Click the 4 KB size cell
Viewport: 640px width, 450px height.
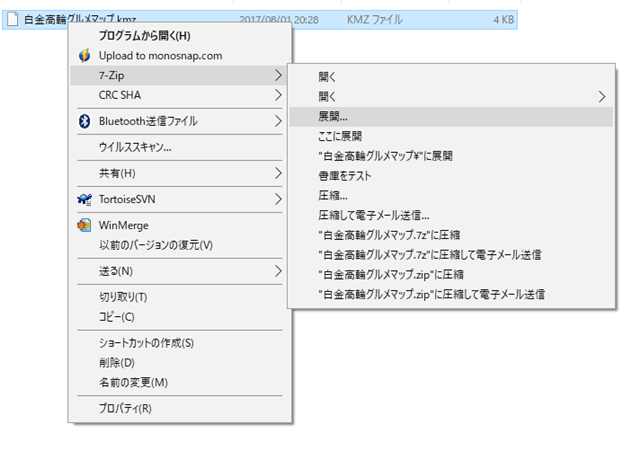coord(503,20)
